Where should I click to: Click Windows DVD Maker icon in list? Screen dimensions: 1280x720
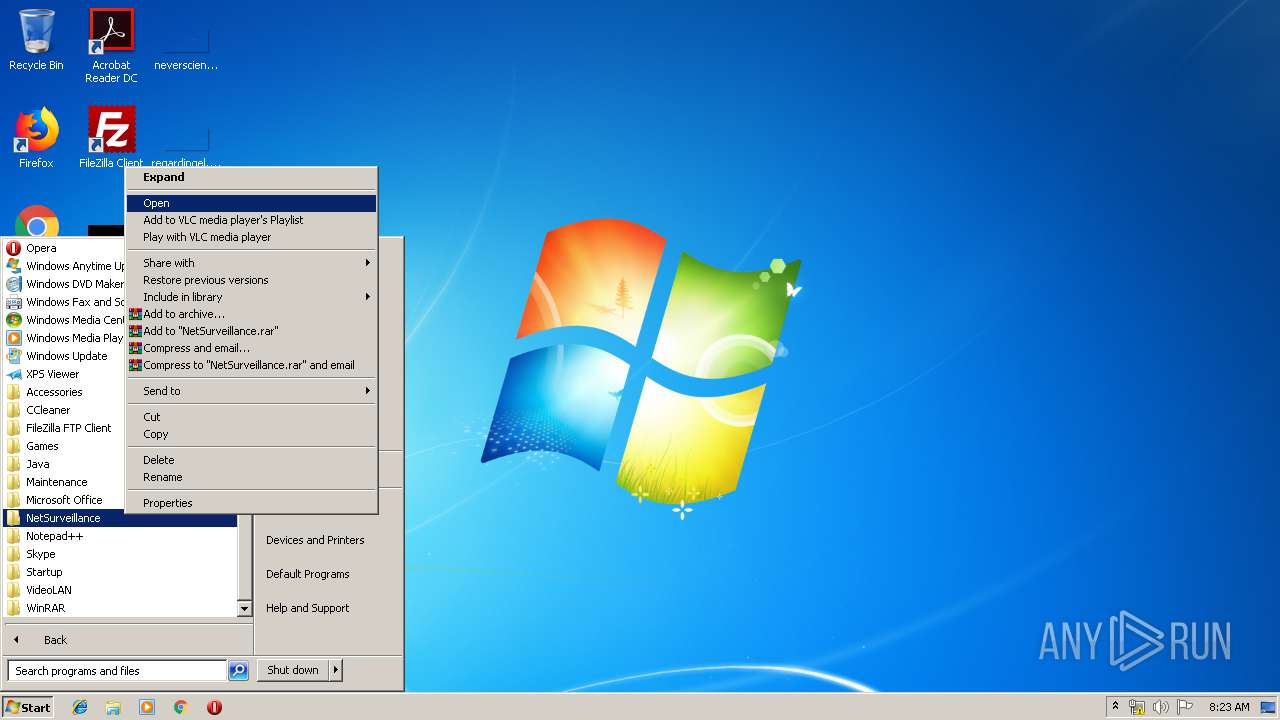(14, 284)
